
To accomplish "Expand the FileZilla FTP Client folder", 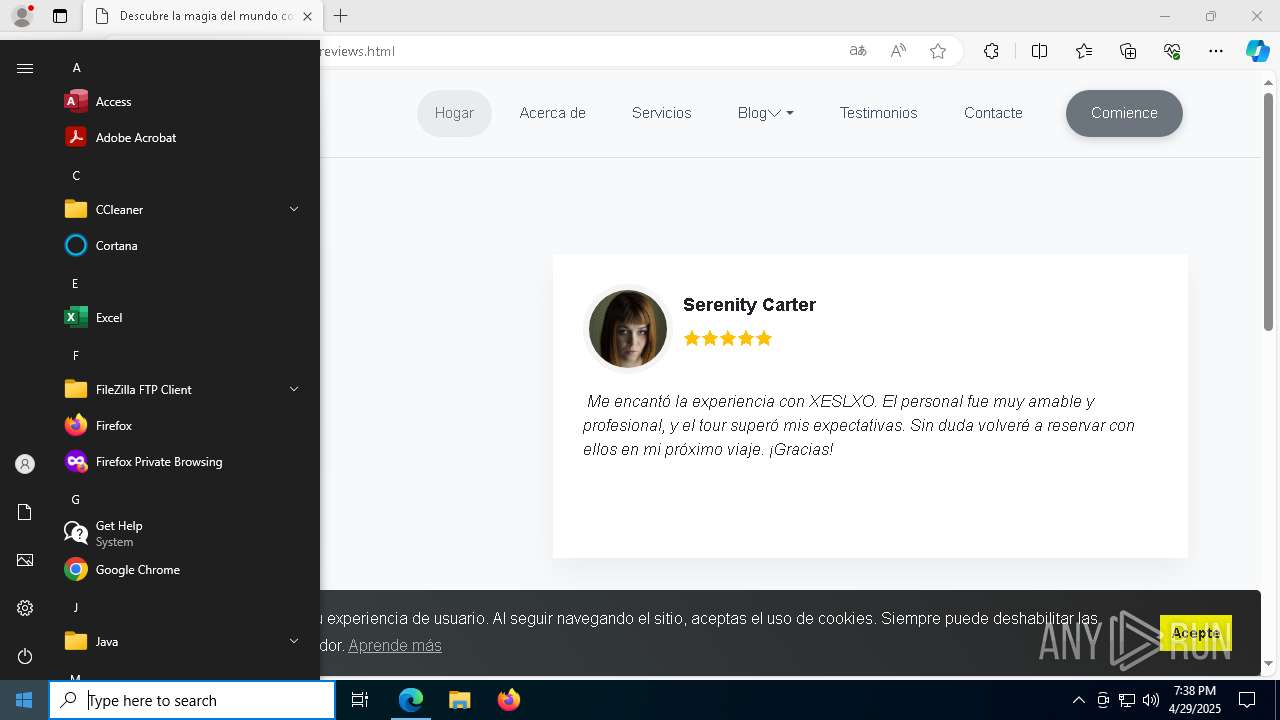I will (x=294, y=389).
